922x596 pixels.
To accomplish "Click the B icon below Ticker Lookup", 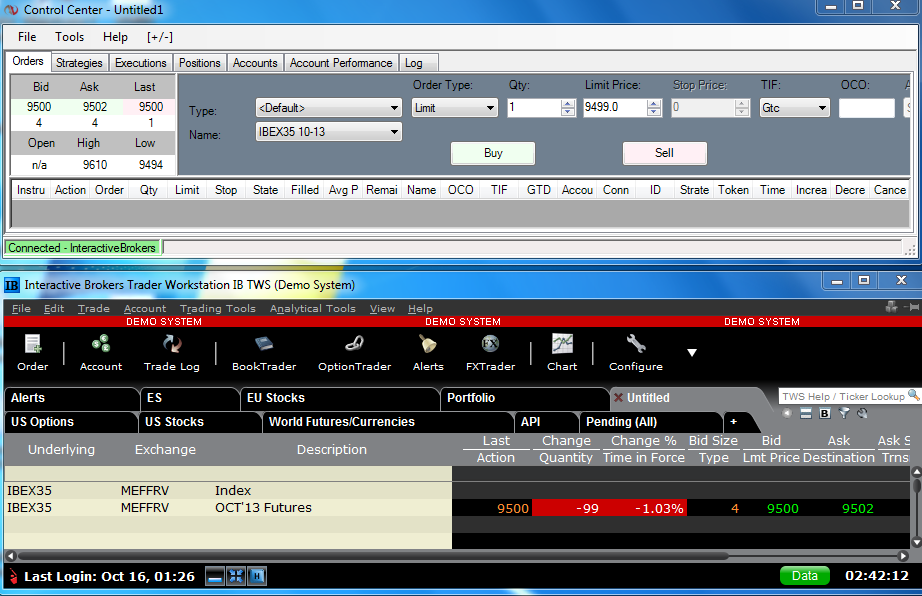I will (825, 414).
